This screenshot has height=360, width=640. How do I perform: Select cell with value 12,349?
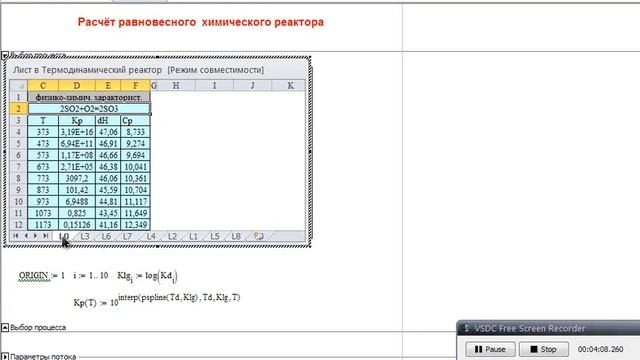coord(135,224)
